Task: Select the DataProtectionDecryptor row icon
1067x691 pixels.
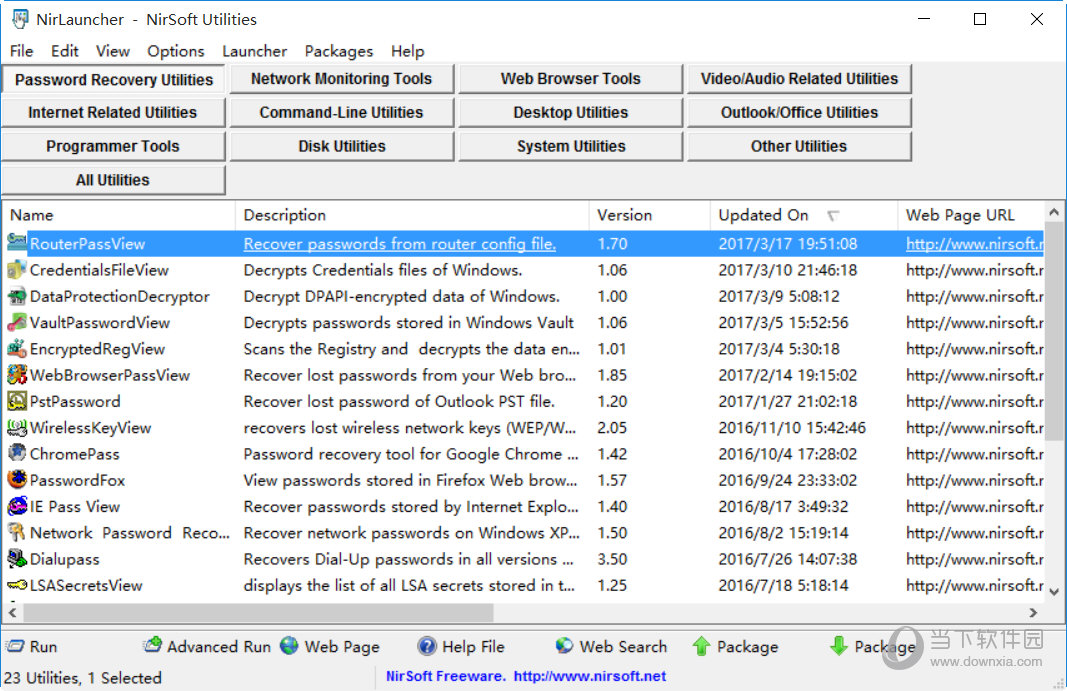Action: [17, 296]
